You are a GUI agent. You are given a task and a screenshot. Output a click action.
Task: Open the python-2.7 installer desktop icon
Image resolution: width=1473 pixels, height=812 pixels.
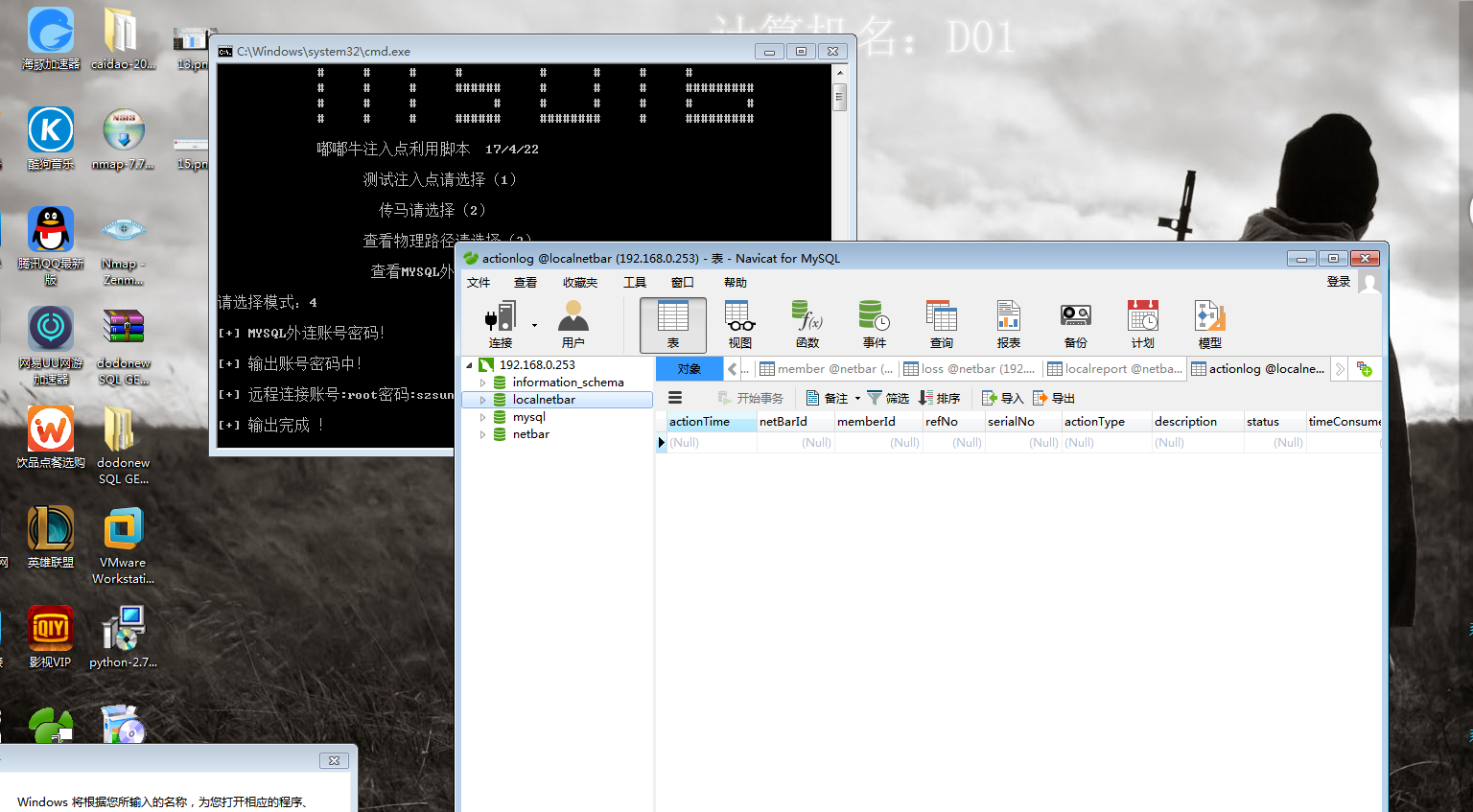pos(123,637)
